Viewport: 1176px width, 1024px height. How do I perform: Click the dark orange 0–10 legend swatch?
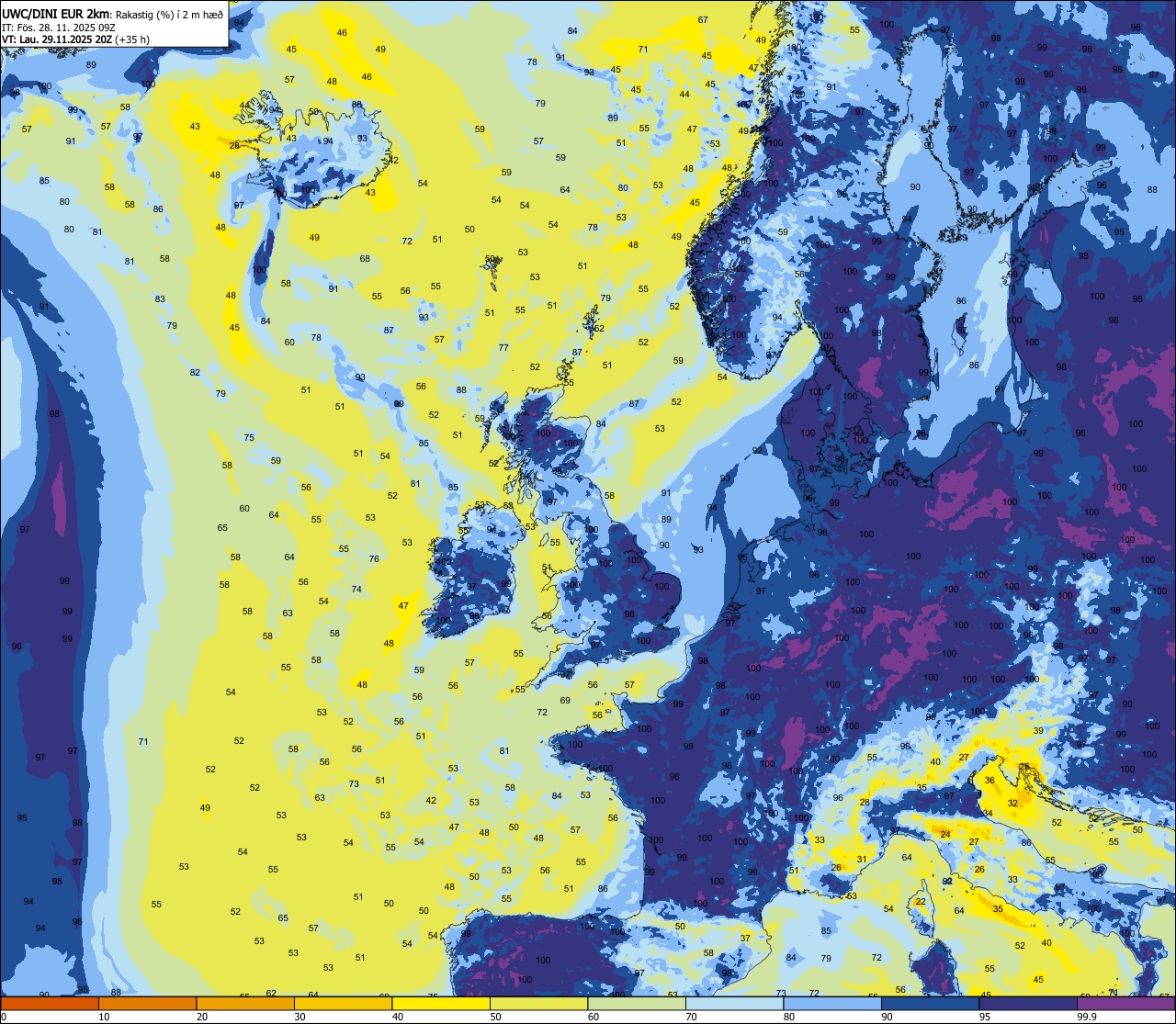pos(50,1003)
